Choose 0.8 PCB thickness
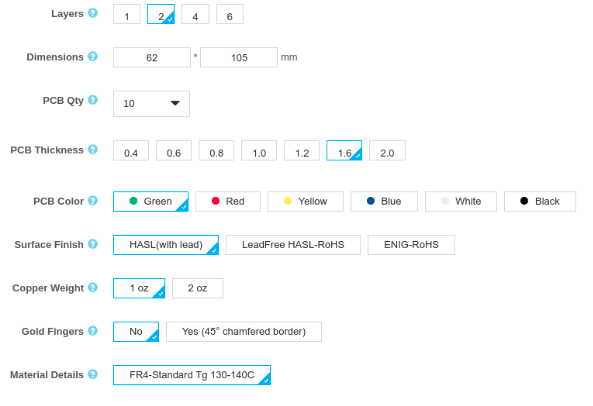The image size is (593, 406). (216, 151)
